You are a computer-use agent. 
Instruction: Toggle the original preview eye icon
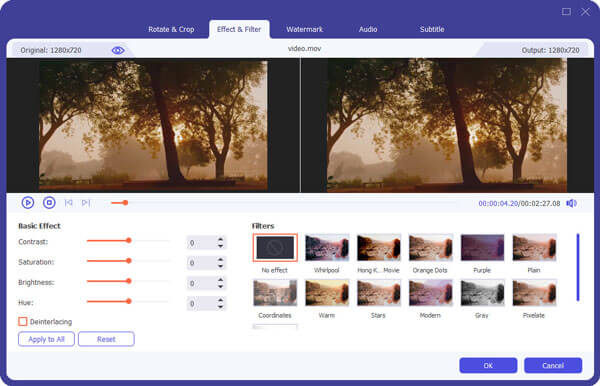(118, 50)
